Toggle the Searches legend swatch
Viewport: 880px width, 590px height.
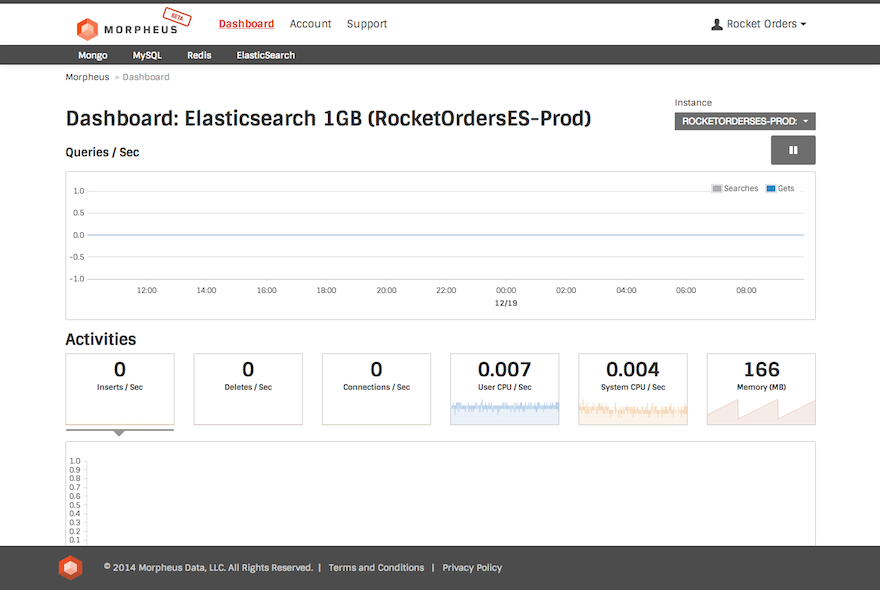717,189
